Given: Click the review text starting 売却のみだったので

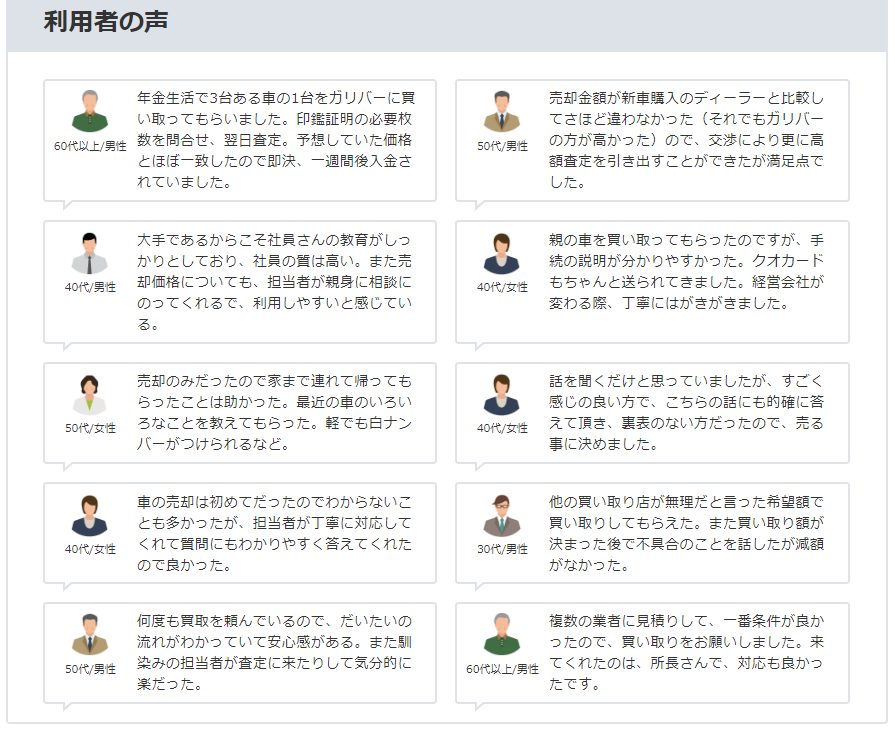Looking at the screenshot, I should [x=275, y=412].
